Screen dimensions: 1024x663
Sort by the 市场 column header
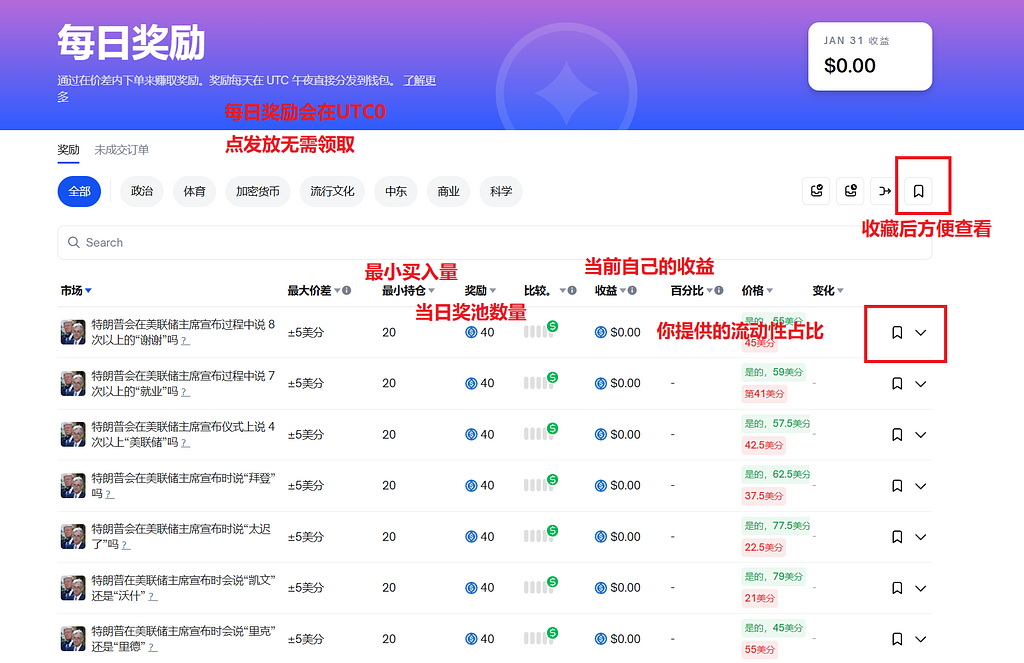[75, 291]
